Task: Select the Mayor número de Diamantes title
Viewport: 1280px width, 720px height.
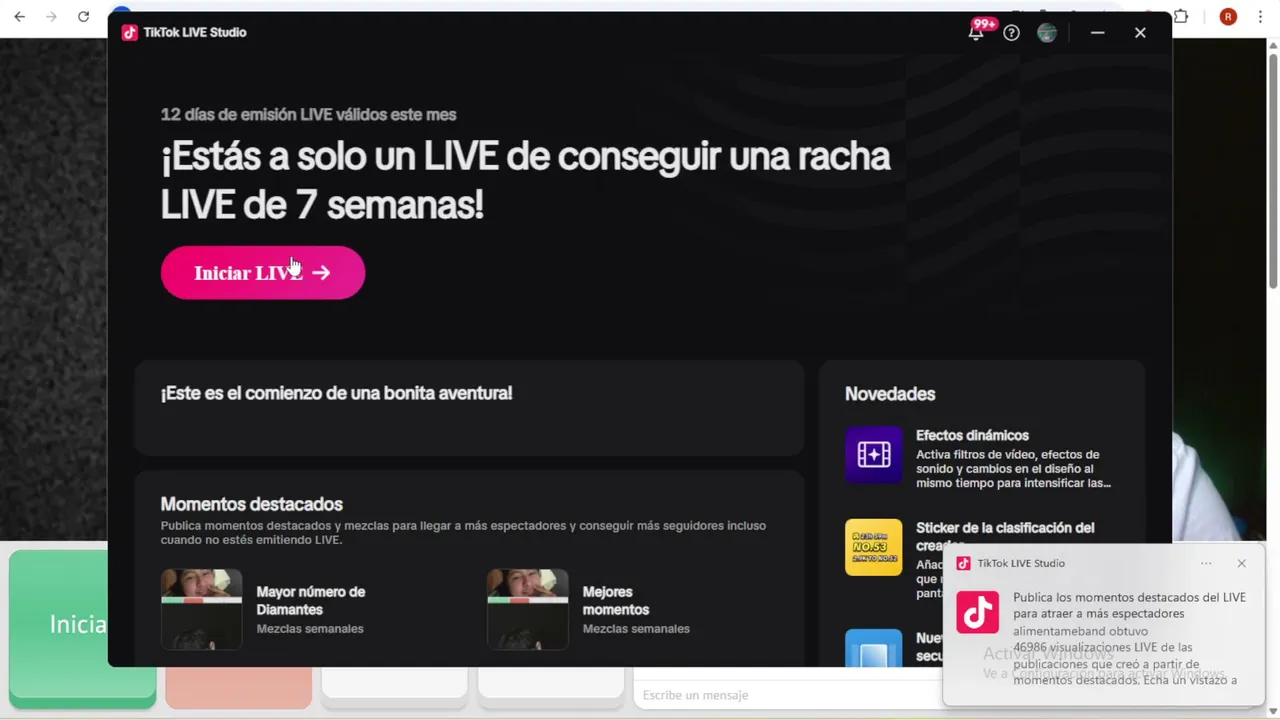Action: click(311, 600)
